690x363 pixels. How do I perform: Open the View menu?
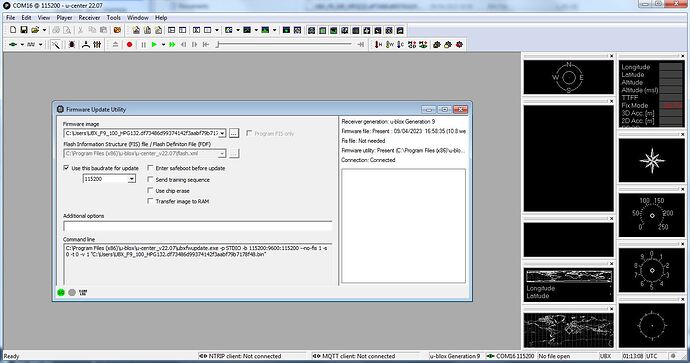pos(44,18)
